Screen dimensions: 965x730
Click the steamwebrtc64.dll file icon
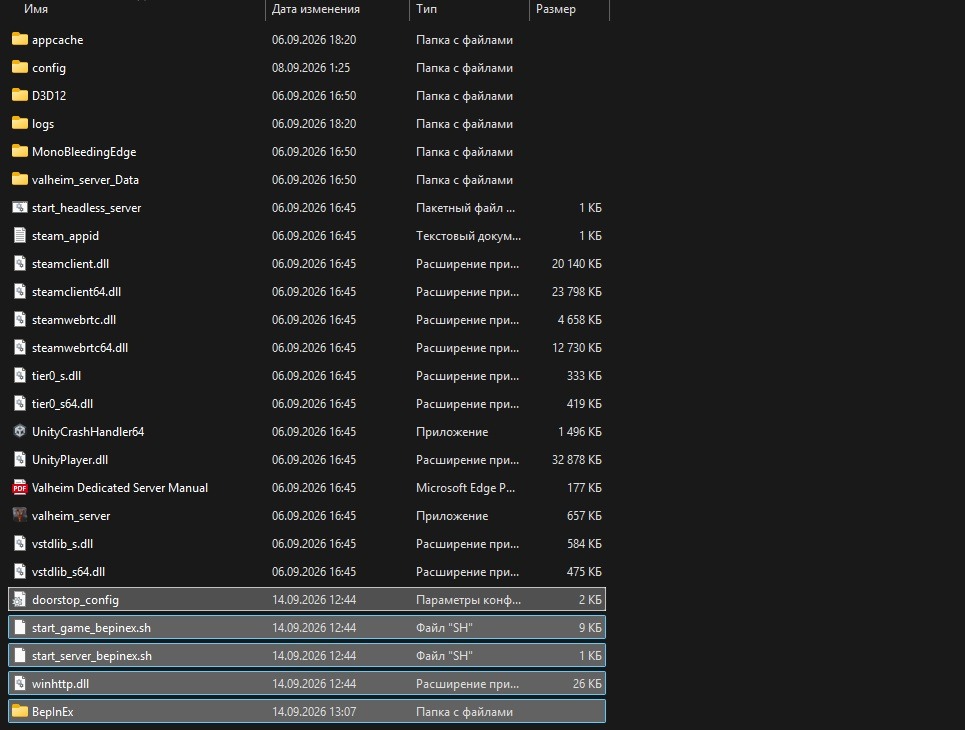(x=20, y=347)
